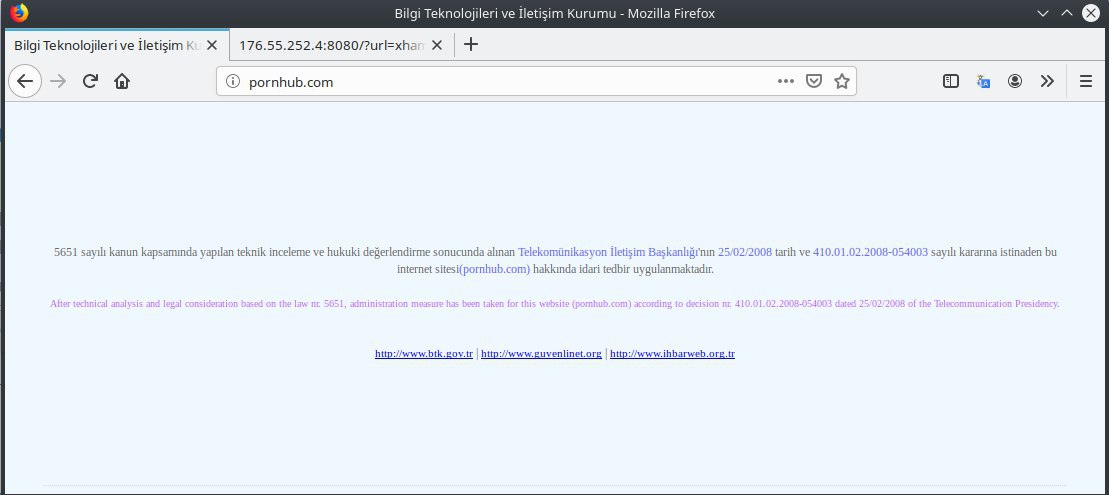
Task: Show the sidebars panel
Action: 951,81
